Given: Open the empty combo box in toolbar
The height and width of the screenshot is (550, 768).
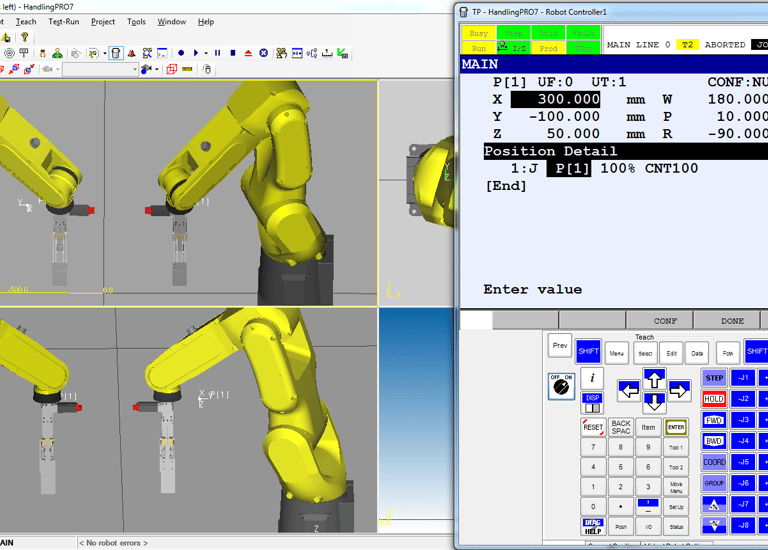Looking at the screenshot, I should [100, 69].
